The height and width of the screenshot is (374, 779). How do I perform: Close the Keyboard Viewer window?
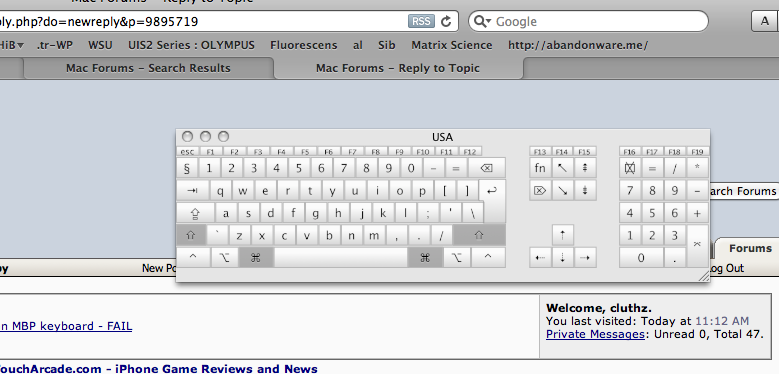pyautogui.click(x=187, y=137)
